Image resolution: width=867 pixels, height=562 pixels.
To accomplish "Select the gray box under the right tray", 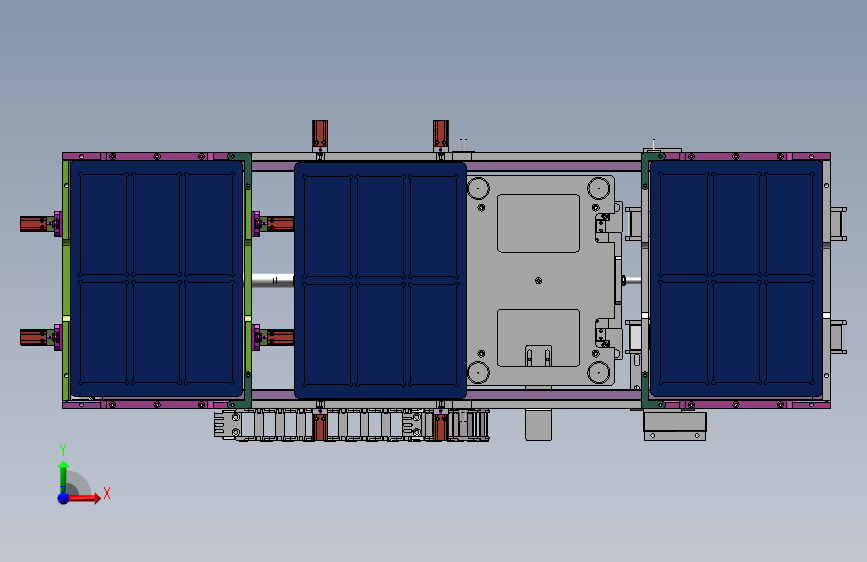I will pyautogui.click(x=675, y=426).
